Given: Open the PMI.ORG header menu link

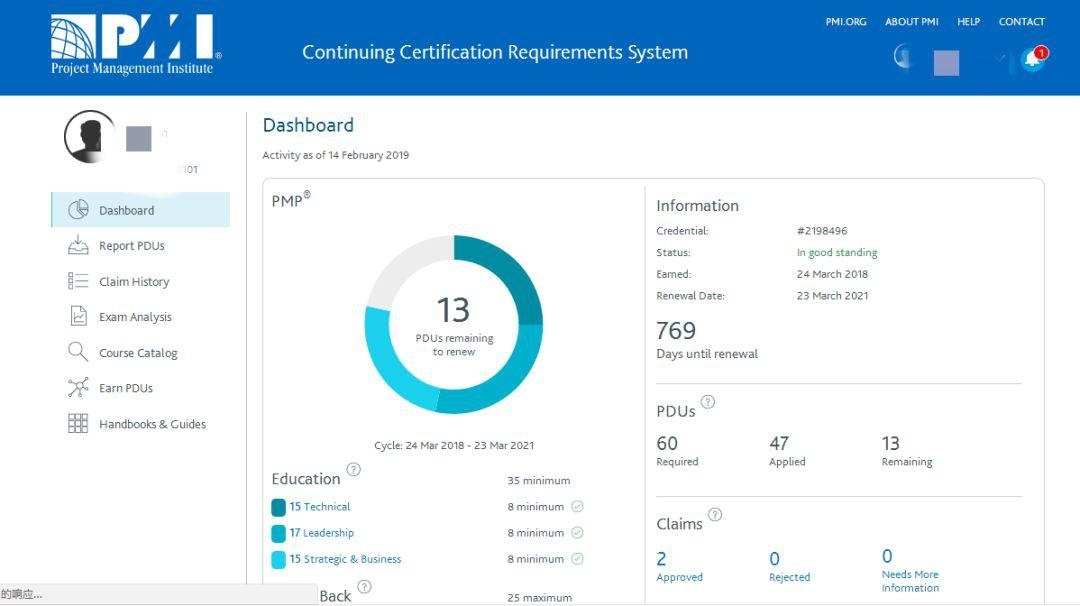Looking at the screenshot, I should [846, 22].
